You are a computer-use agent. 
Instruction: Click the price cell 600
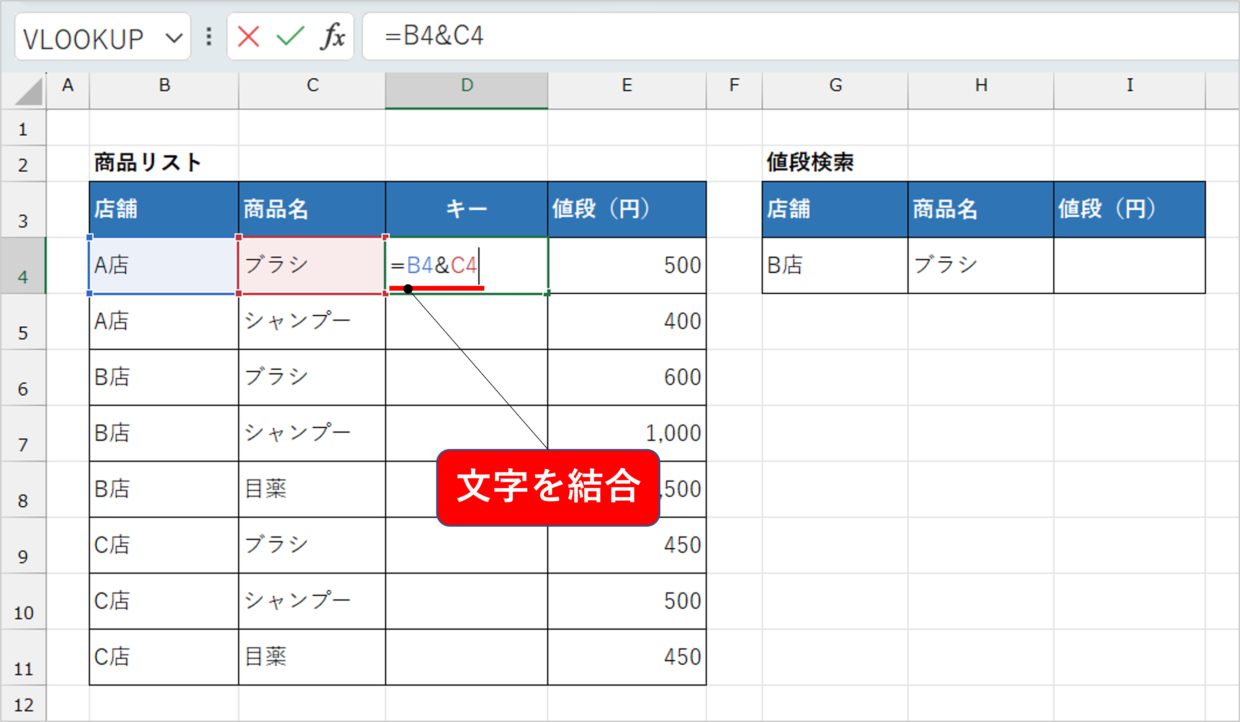coord(627,377)
